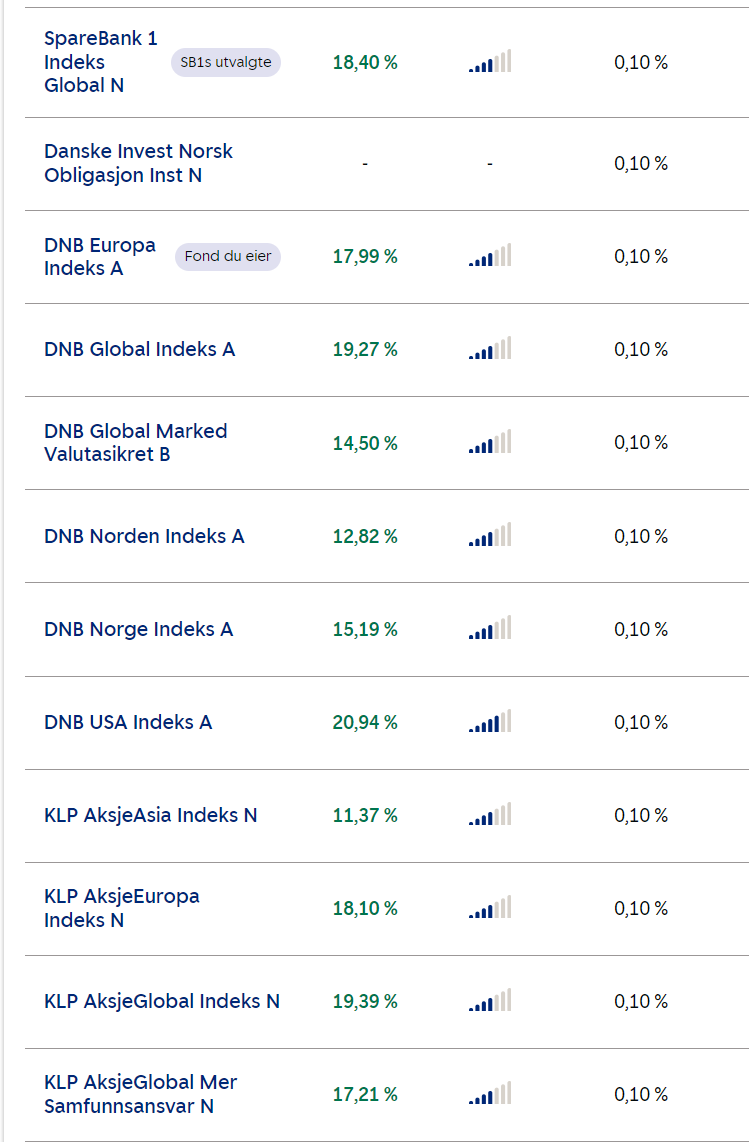Click risk bars icon for DNB Europa Indeks A
Image resolution: width=749 pixels, height=1142 pixels.
[490, 255]
